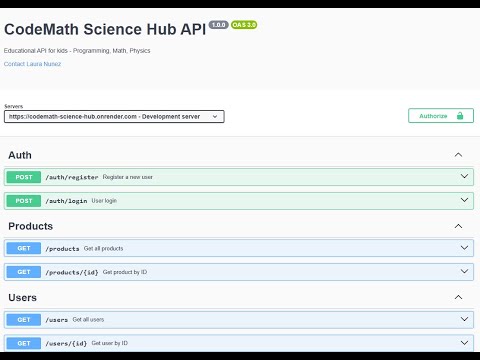Click the POST badge for /auth/register

point(24,177)
